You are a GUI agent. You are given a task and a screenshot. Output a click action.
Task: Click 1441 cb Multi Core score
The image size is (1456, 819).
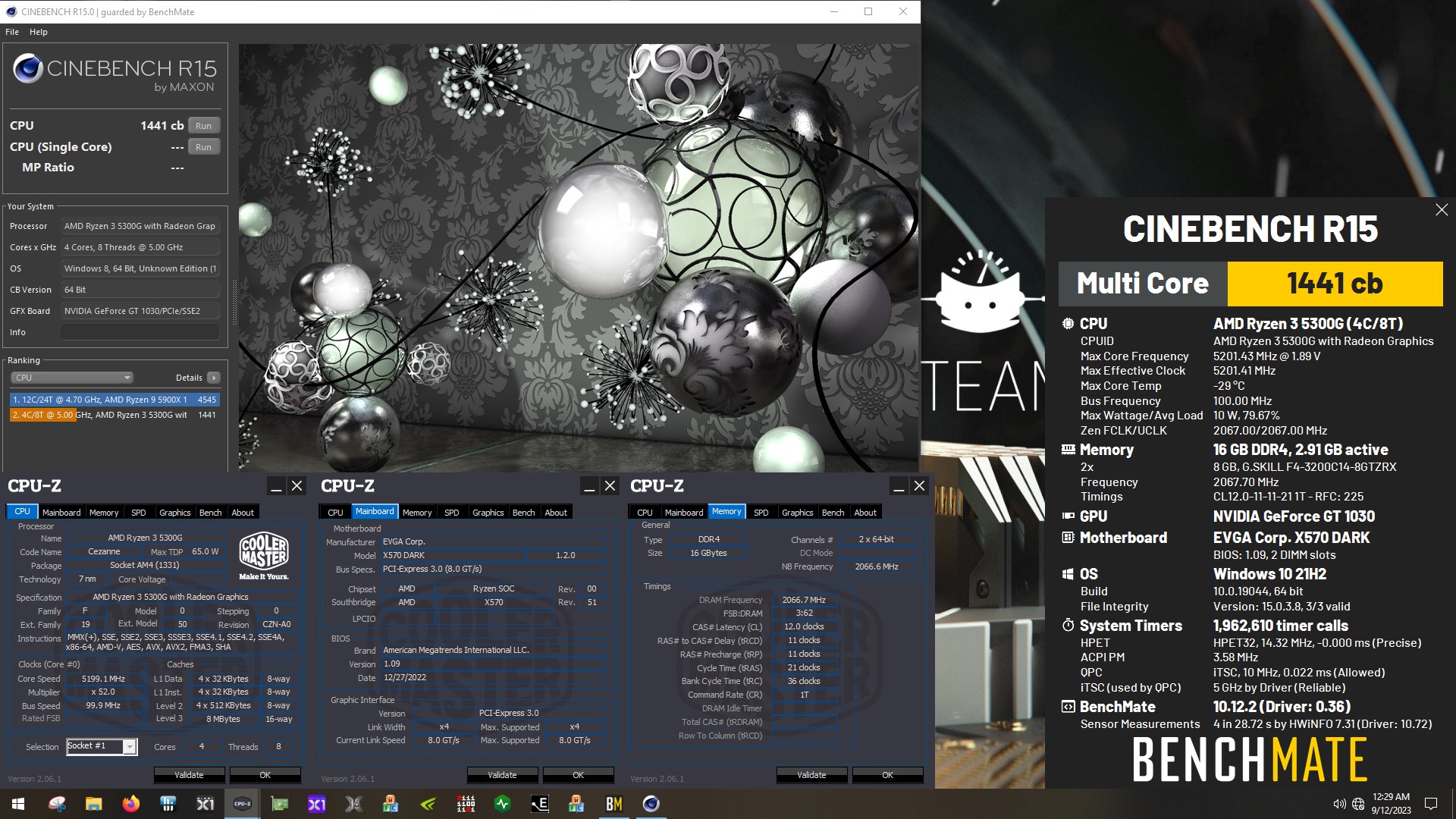click(1335, 284)
